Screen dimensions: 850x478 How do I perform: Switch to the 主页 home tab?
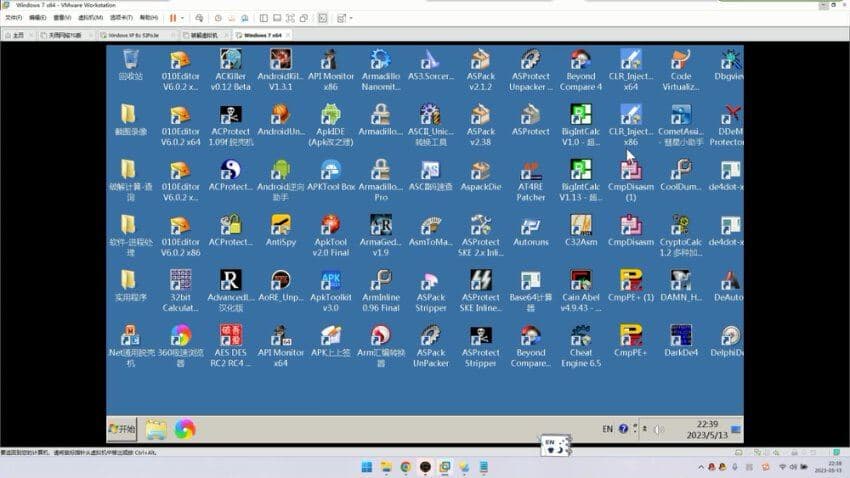click(x=18, y=35)
